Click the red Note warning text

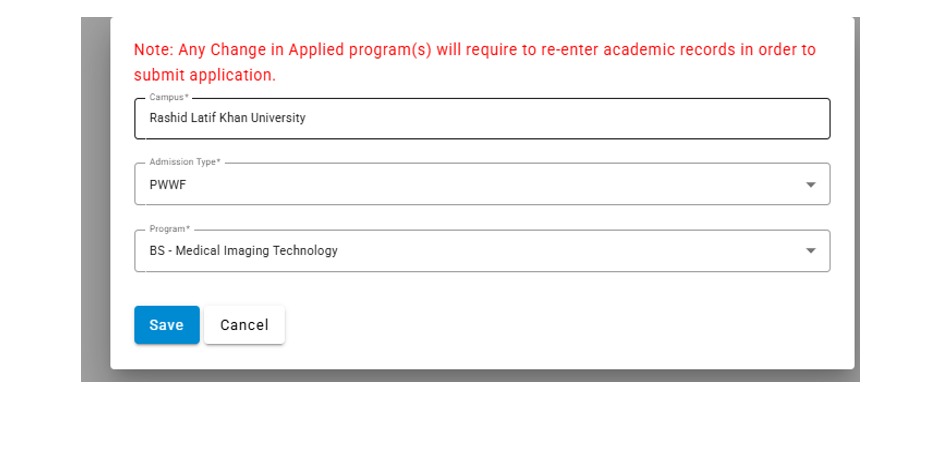coord(475,62)
